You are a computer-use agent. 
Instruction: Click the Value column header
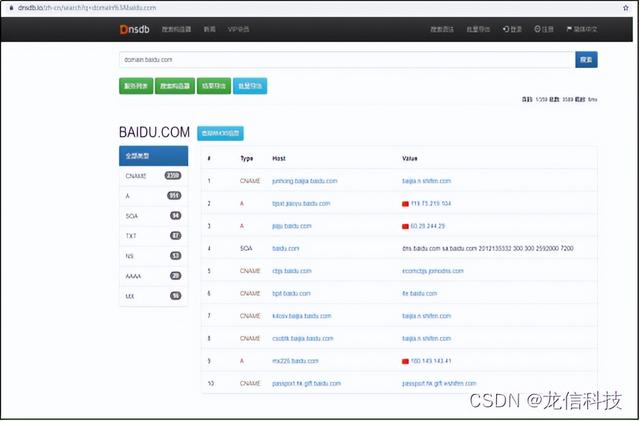(409, 158)
